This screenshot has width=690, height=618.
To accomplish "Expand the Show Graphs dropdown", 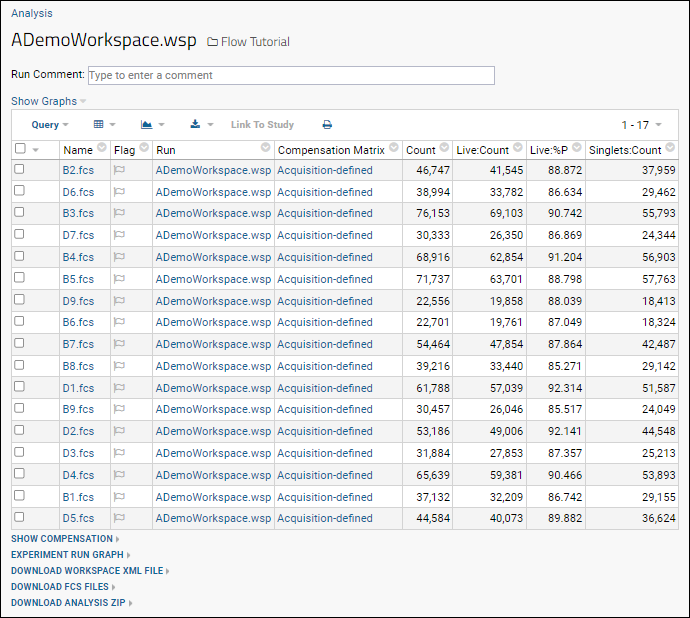I will (48, 101).
